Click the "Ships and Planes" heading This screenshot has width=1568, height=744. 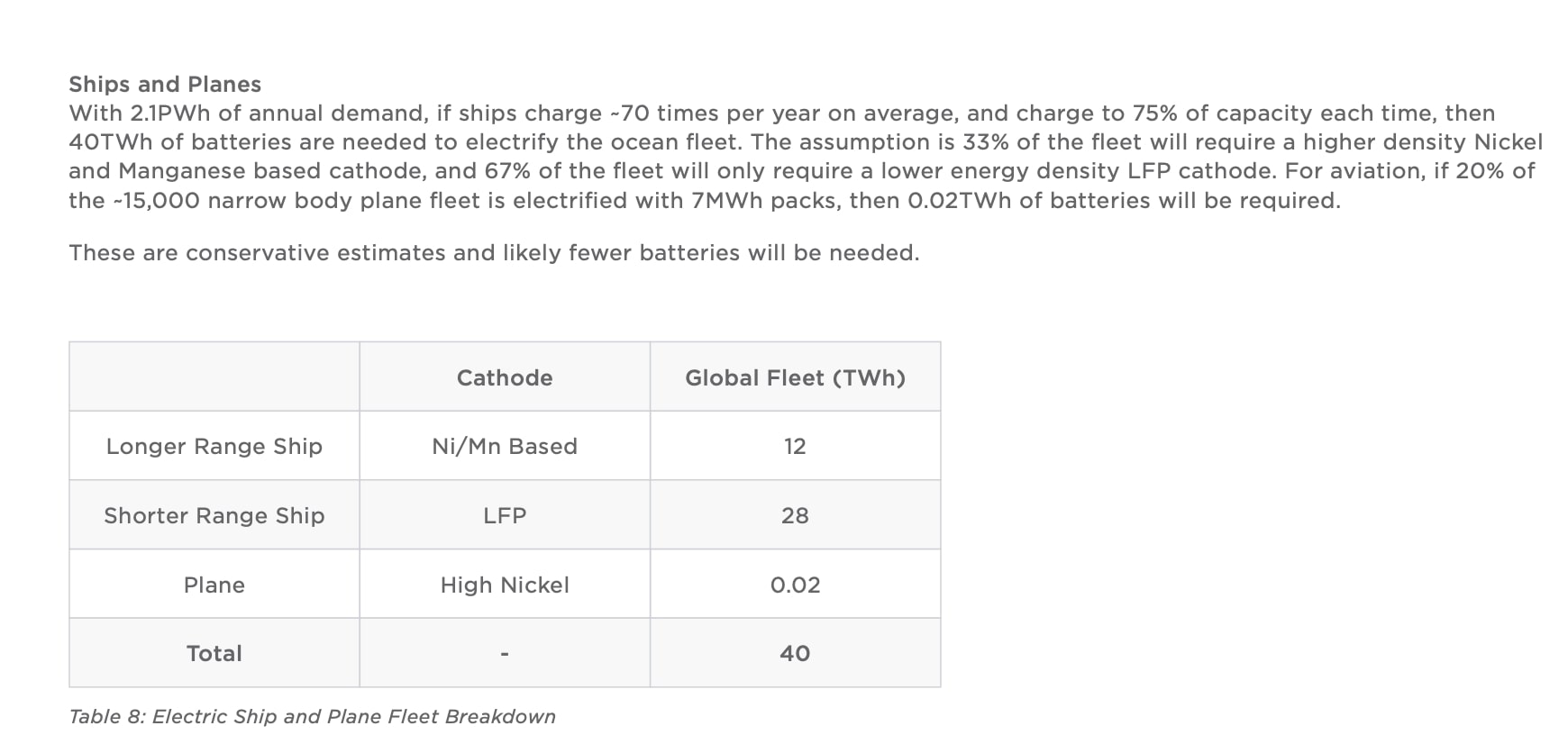(x=165, y=85)
